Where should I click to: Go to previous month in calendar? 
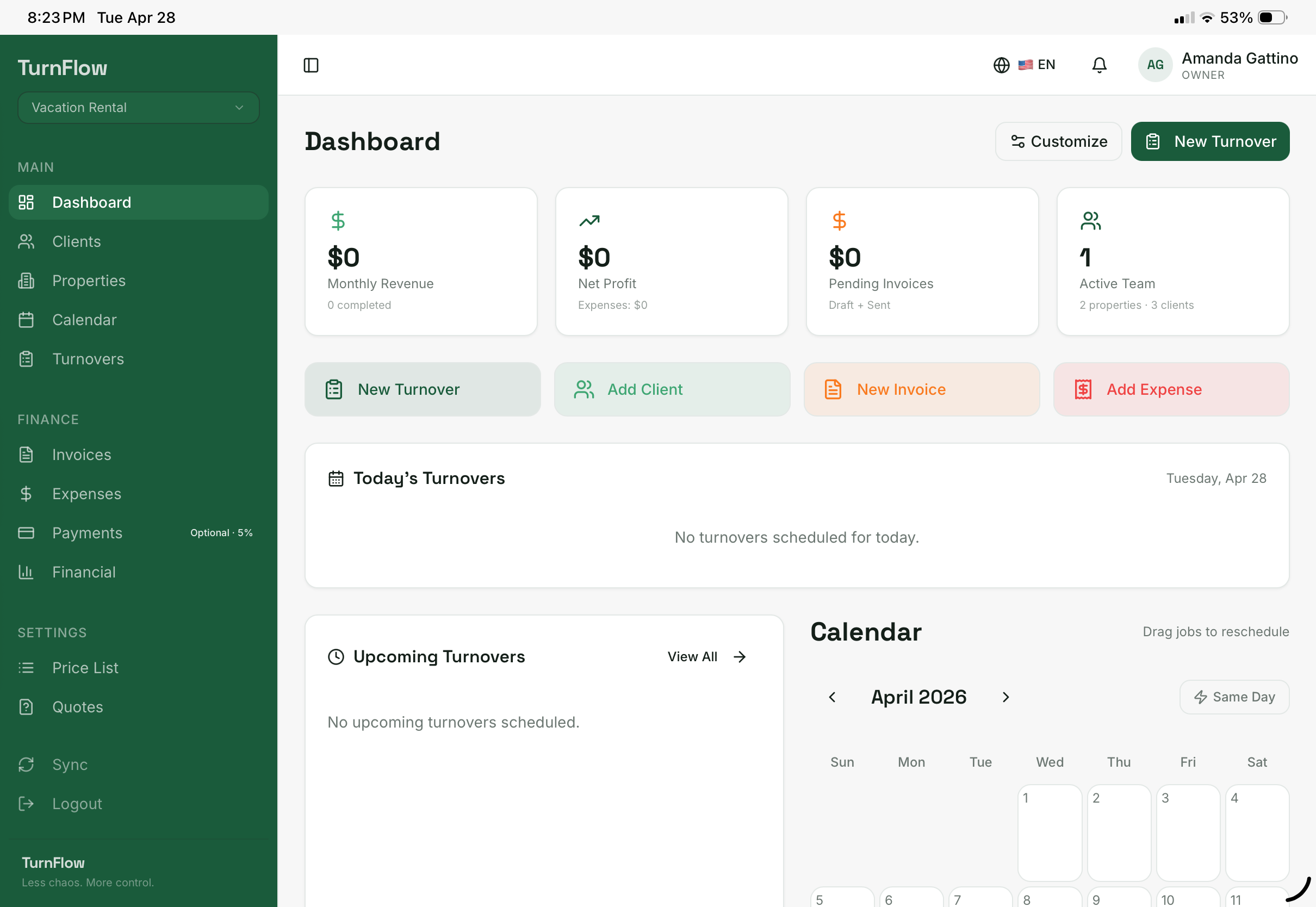point(833,697)
